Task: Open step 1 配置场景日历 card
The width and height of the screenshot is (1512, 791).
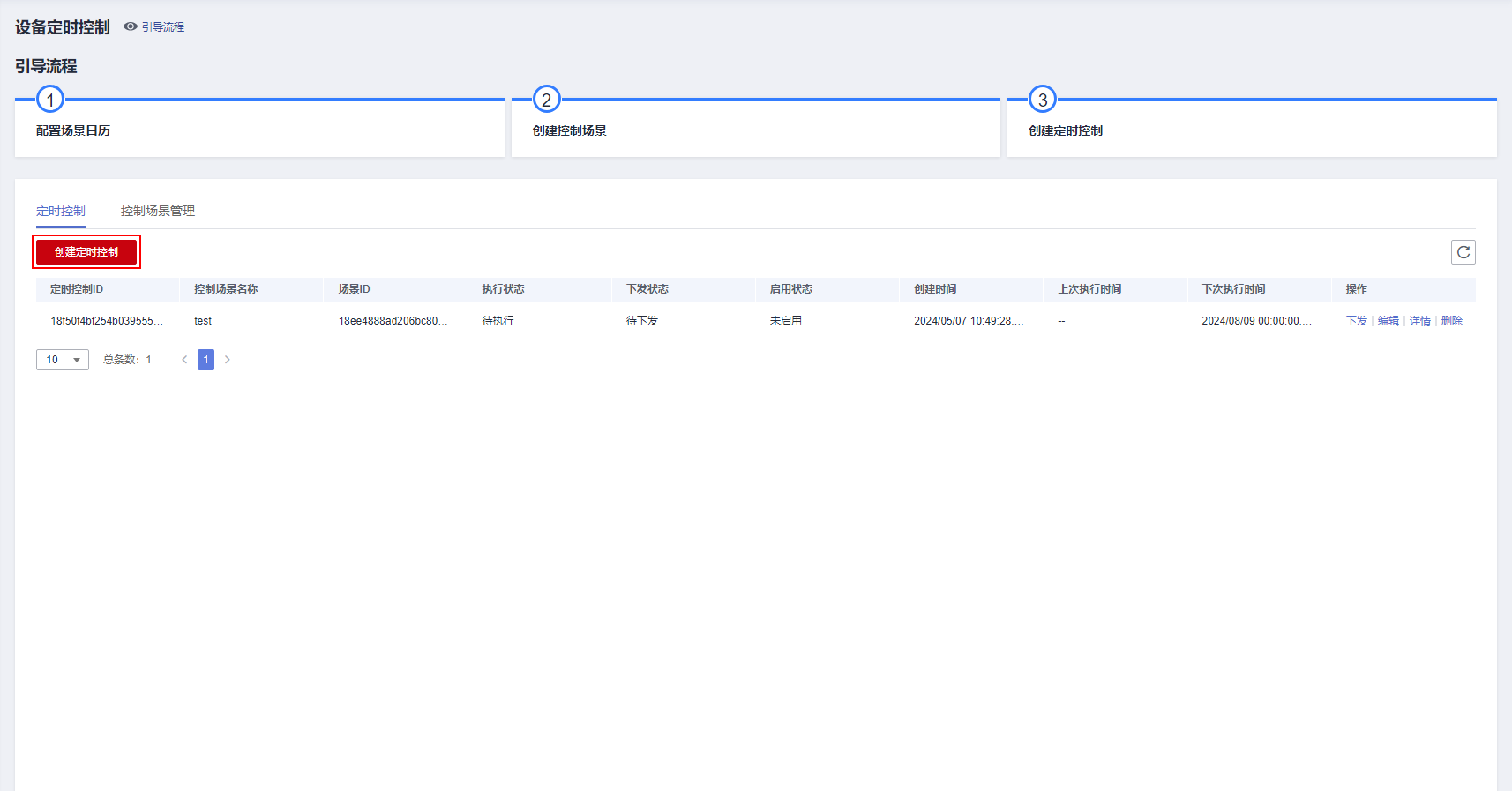Action: [259, 128]
